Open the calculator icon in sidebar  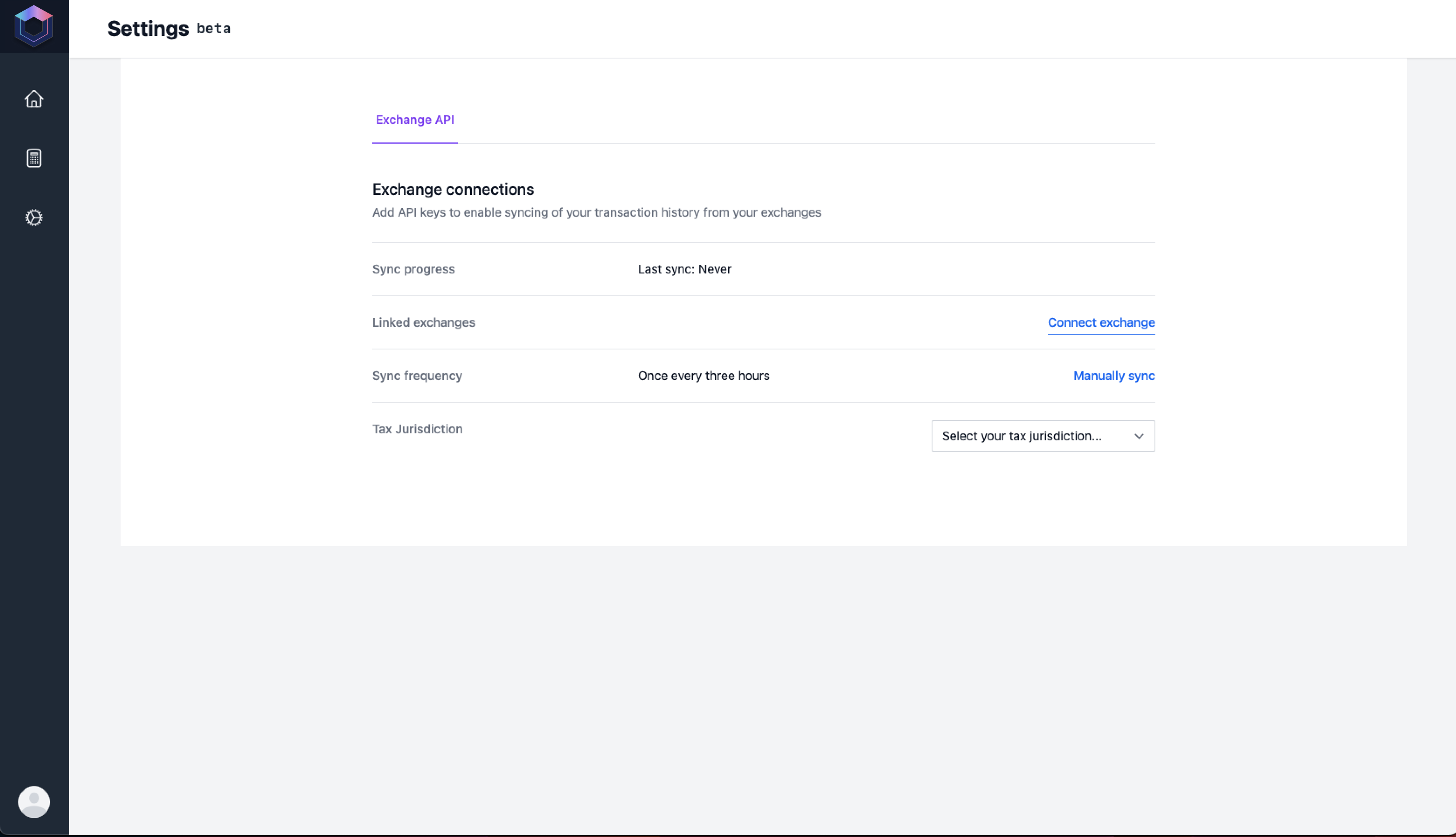tap(34, 158)
